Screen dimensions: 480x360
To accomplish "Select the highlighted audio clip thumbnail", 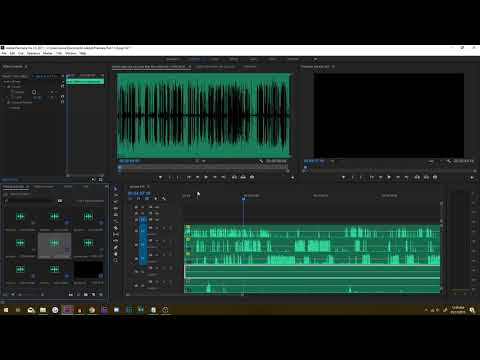I will click(x=54, y=245).
